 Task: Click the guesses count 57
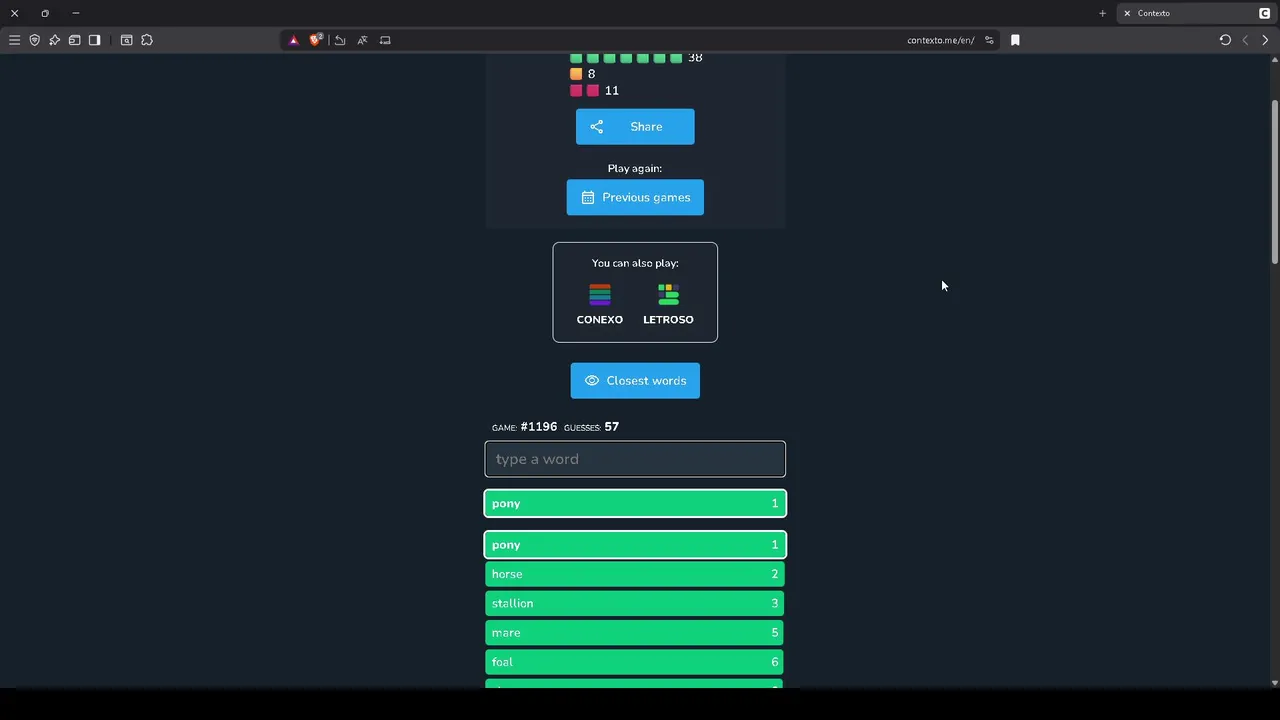[612, 427]
